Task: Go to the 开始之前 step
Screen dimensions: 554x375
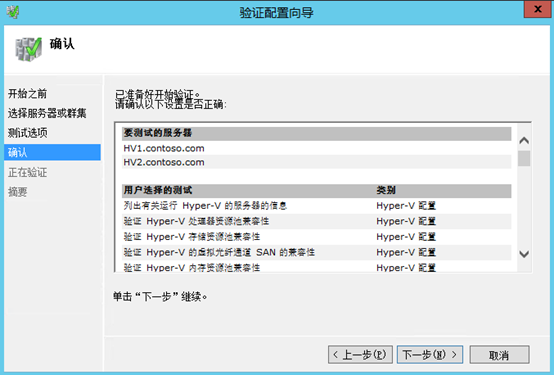Action: tap(28, 94)
